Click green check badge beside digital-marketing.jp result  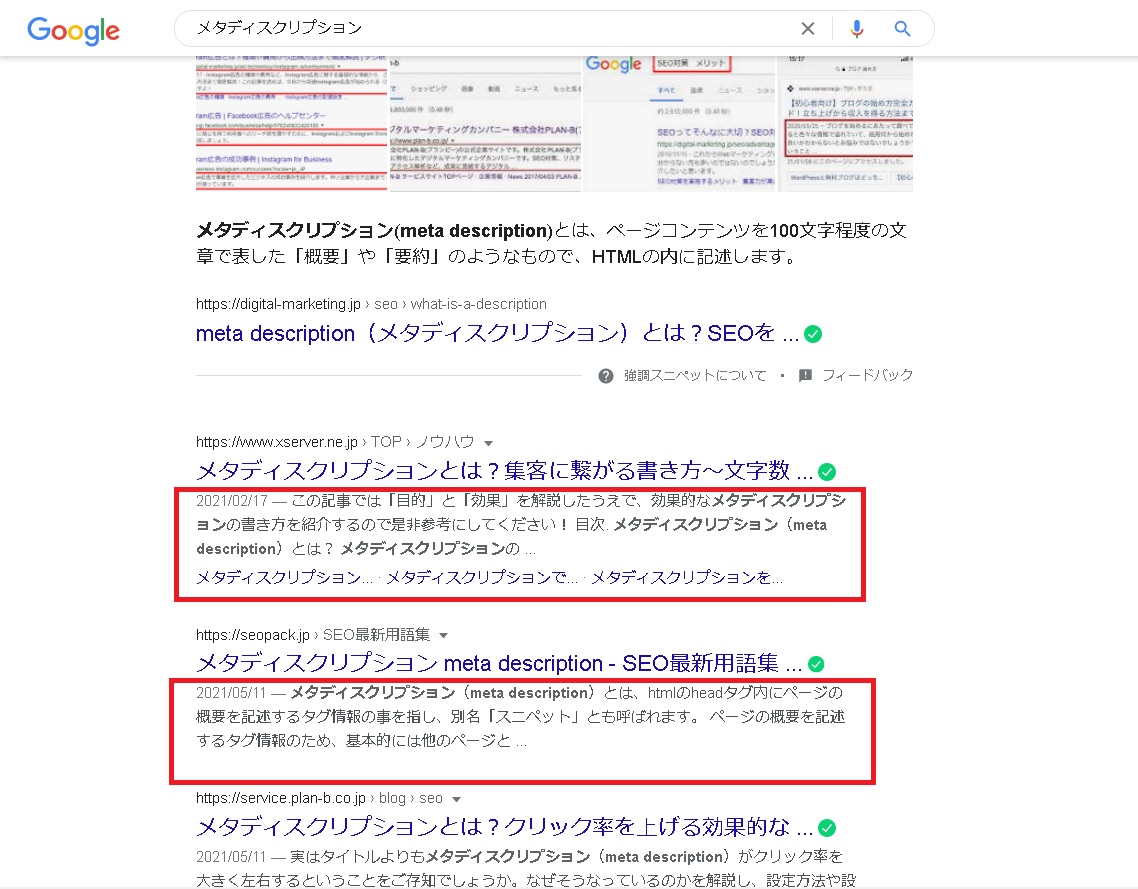click(x=813, y=334)
